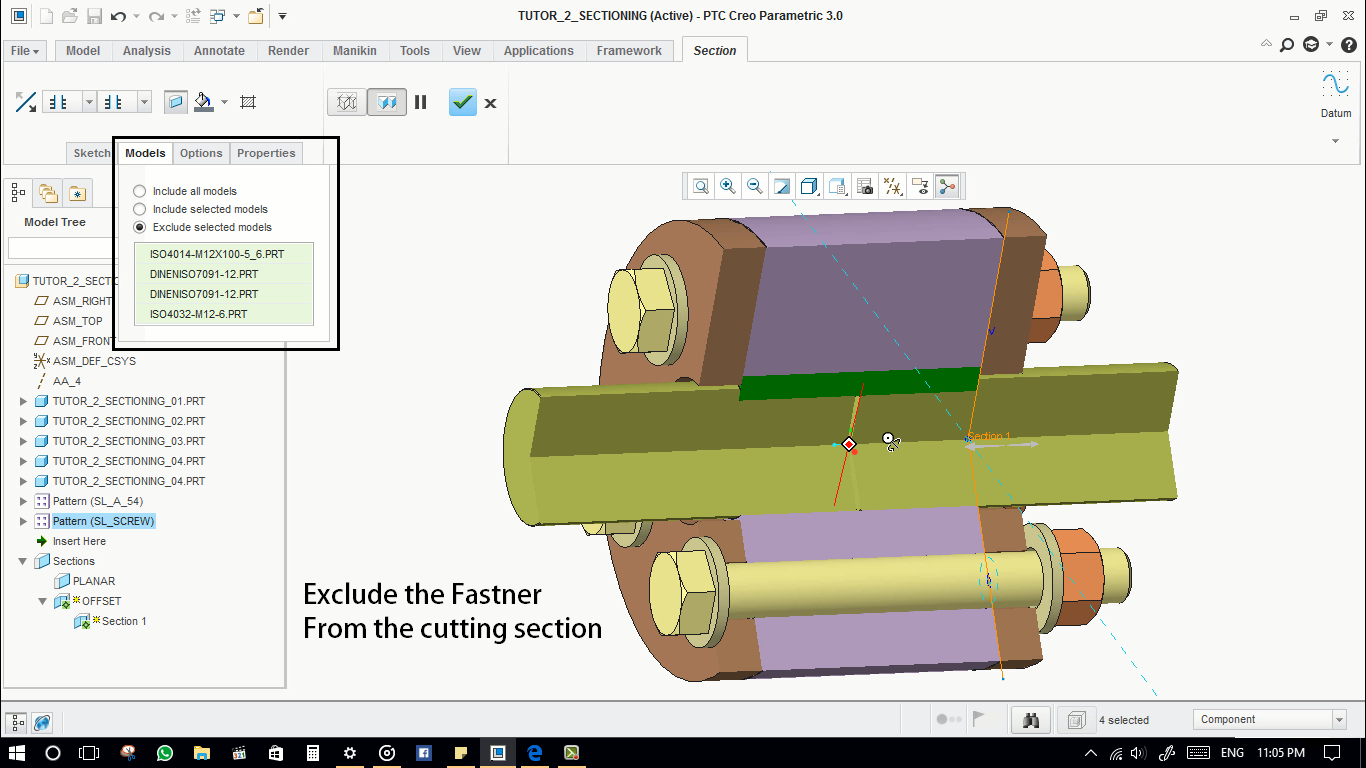Click the refit zoom icon in graphics toolbar
Screen dimensions: 1366x768
(701, 186)
